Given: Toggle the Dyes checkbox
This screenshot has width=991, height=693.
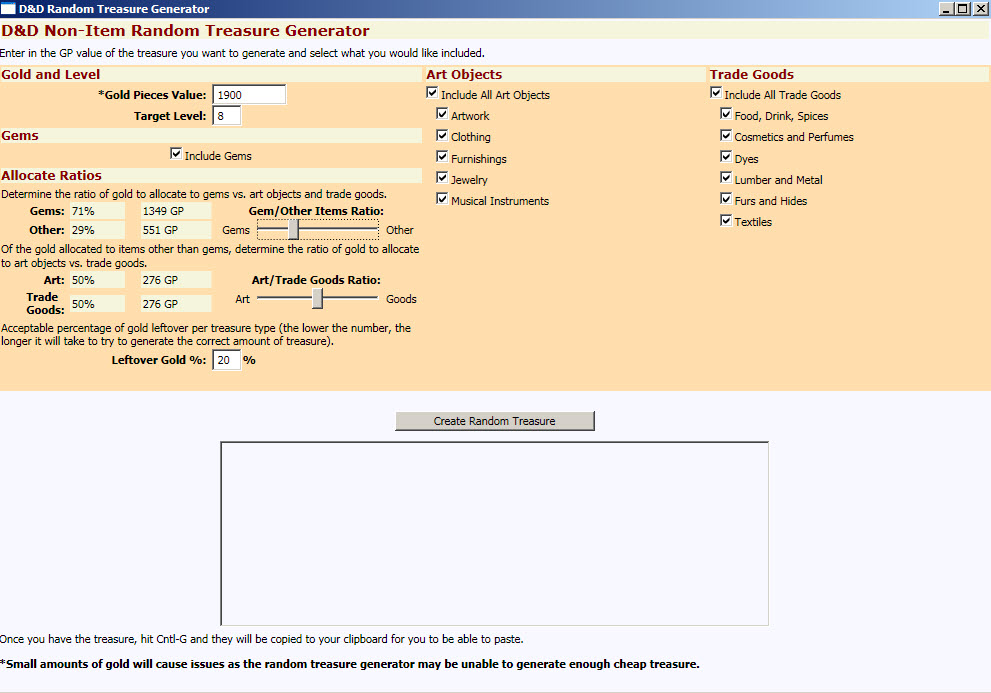Looking at the screenshot, I should (x=726, y=157).
